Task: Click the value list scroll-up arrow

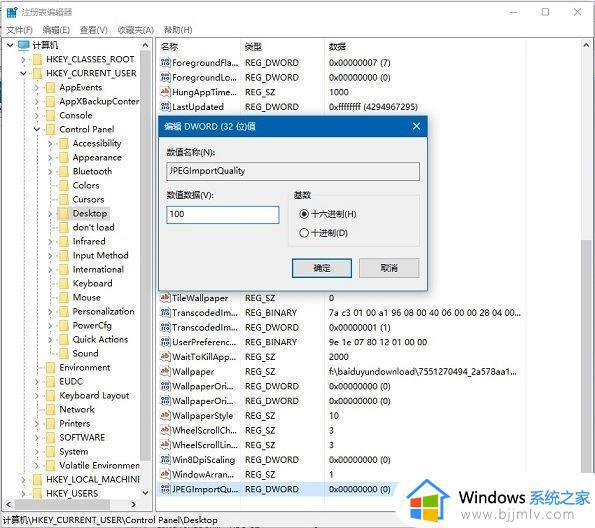Action: pyautogui.click(x=586, y=45)
